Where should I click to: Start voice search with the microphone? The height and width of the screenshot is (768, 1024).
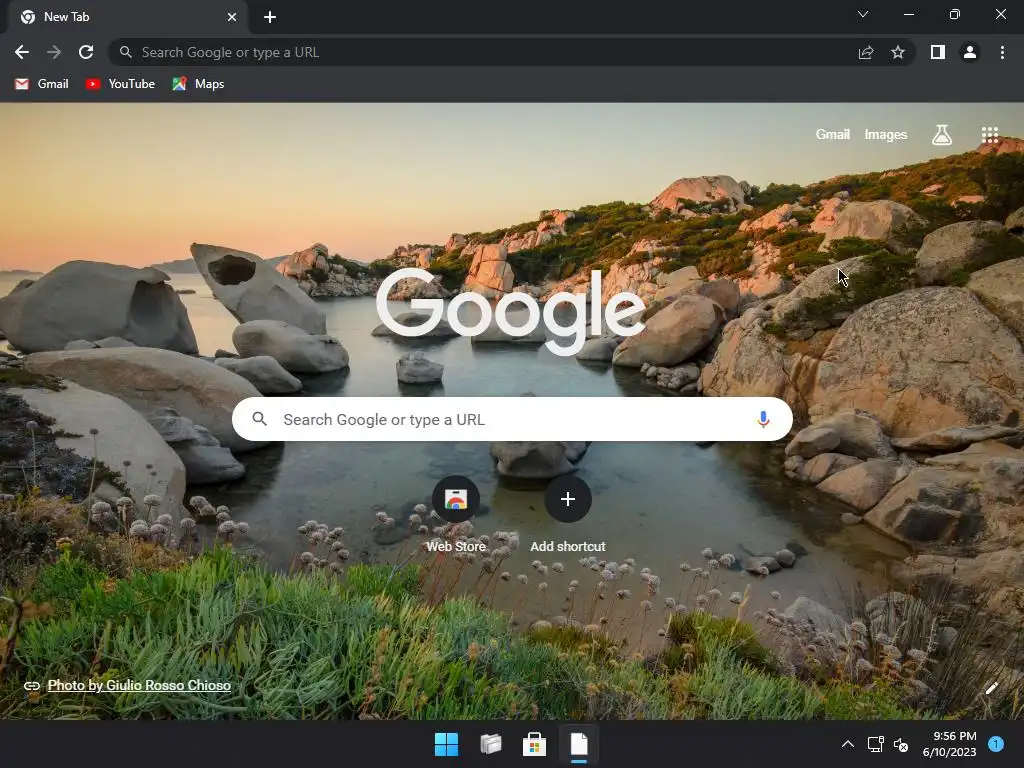point(763,419)
